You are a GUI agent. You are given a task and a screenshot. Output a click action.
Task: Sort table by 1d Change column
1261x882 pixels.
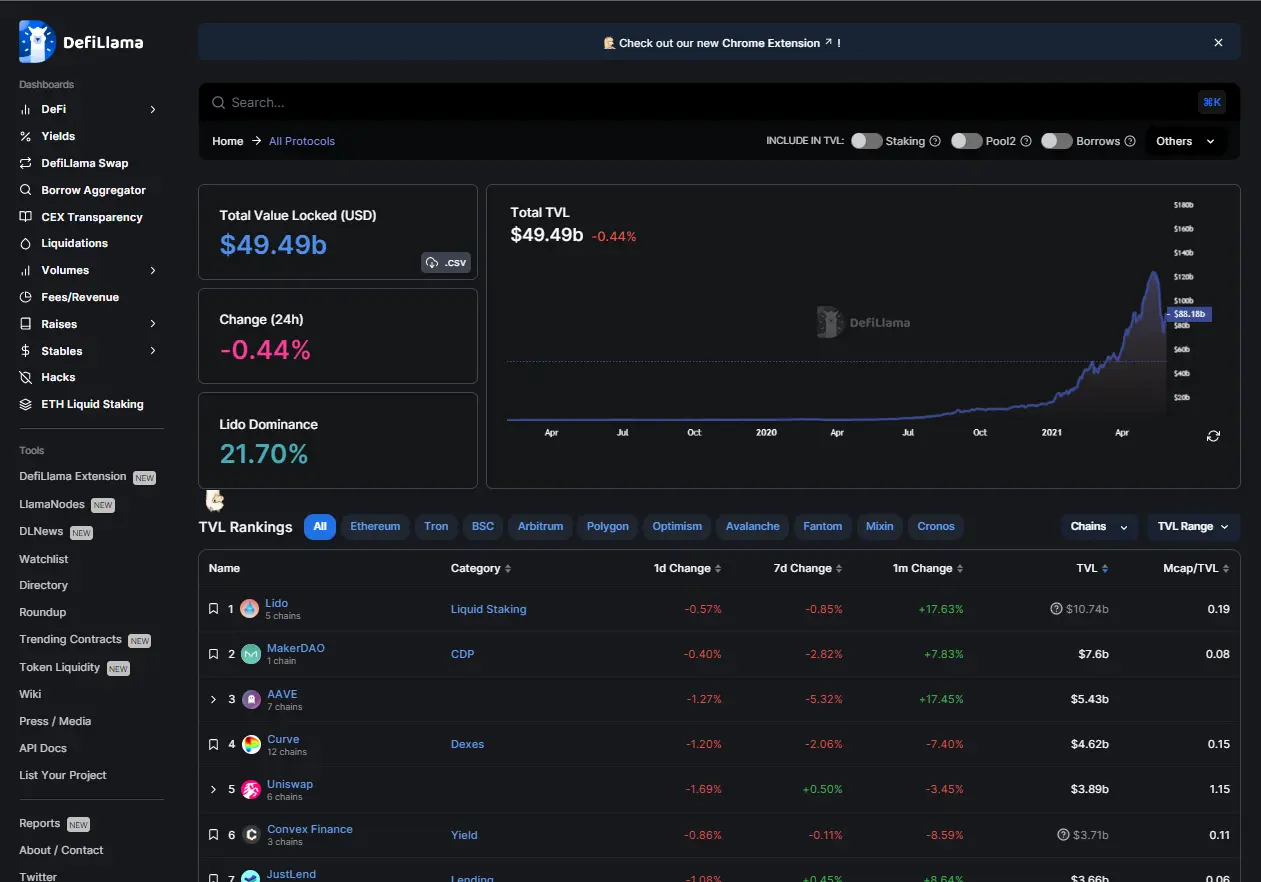click(687, 568)
